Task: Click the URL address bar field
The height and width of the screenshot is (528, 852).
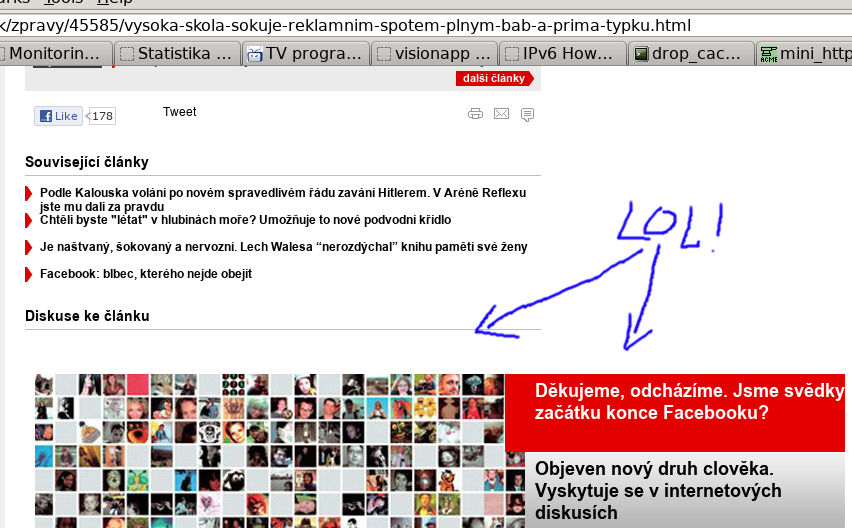Action: point(400,25)
